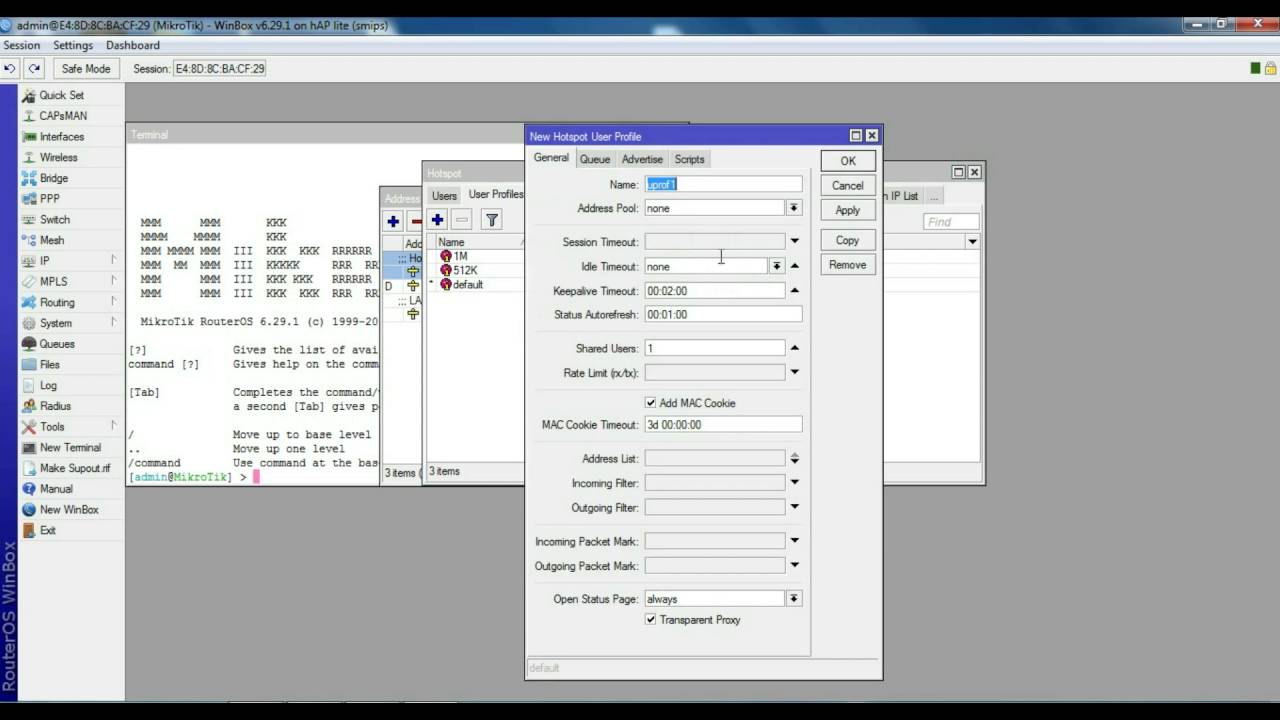
Task: Add a new hotspot user profile with plus
Action: point(437,220)
